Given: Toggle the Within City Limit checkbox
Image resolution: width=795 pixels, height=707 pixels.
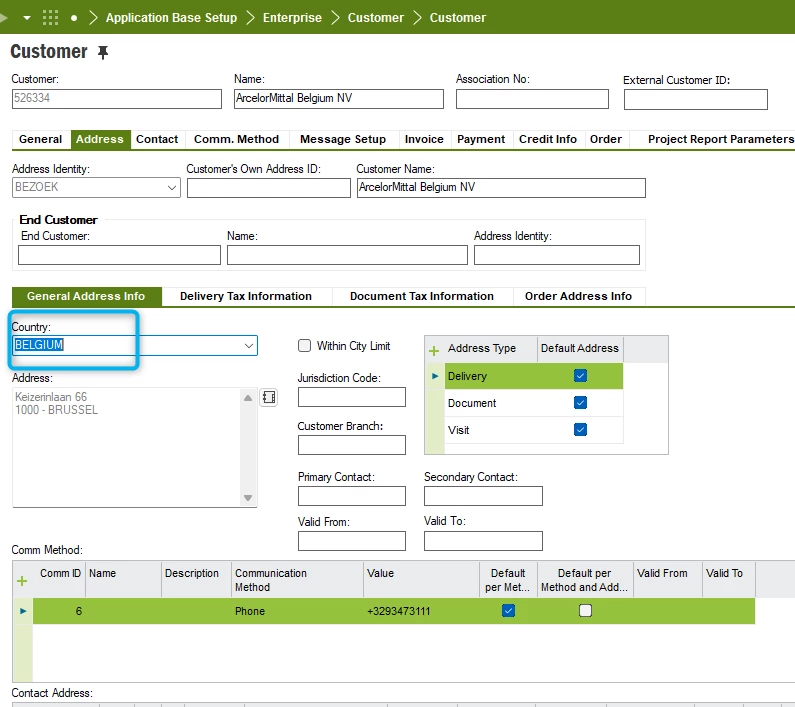Looking at the screenshot, I should coord(304,346).
